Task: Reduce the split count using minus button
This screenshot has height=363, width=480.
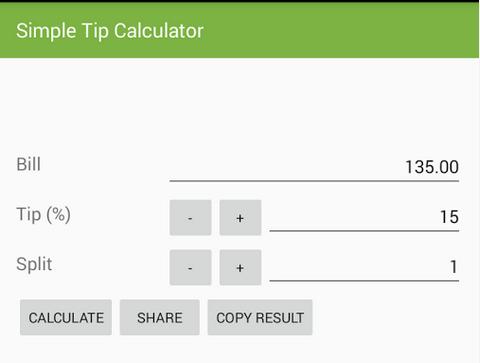Action: (x=190, y=267)
